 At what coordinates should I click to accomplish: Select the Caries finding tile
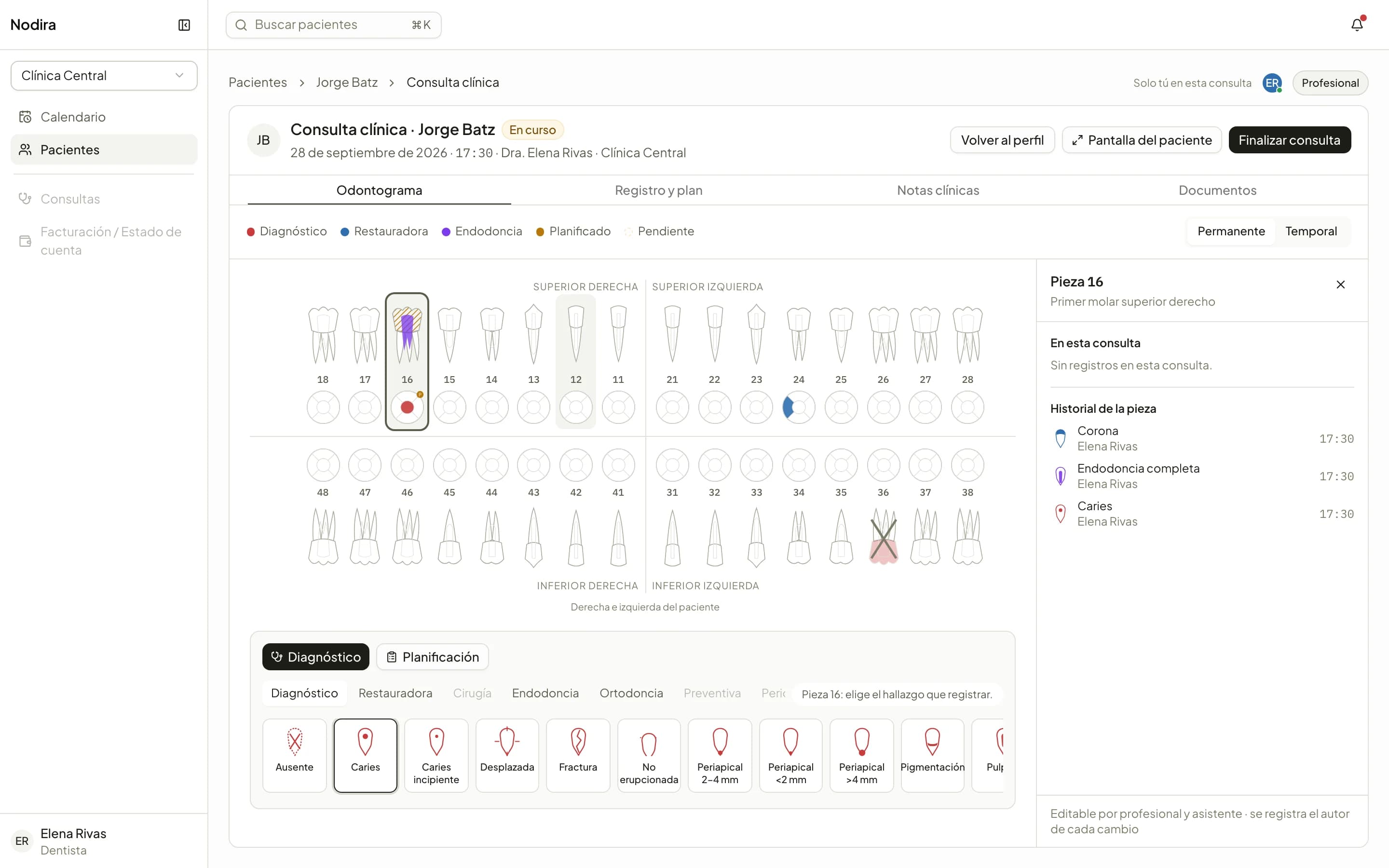point(365,756)
